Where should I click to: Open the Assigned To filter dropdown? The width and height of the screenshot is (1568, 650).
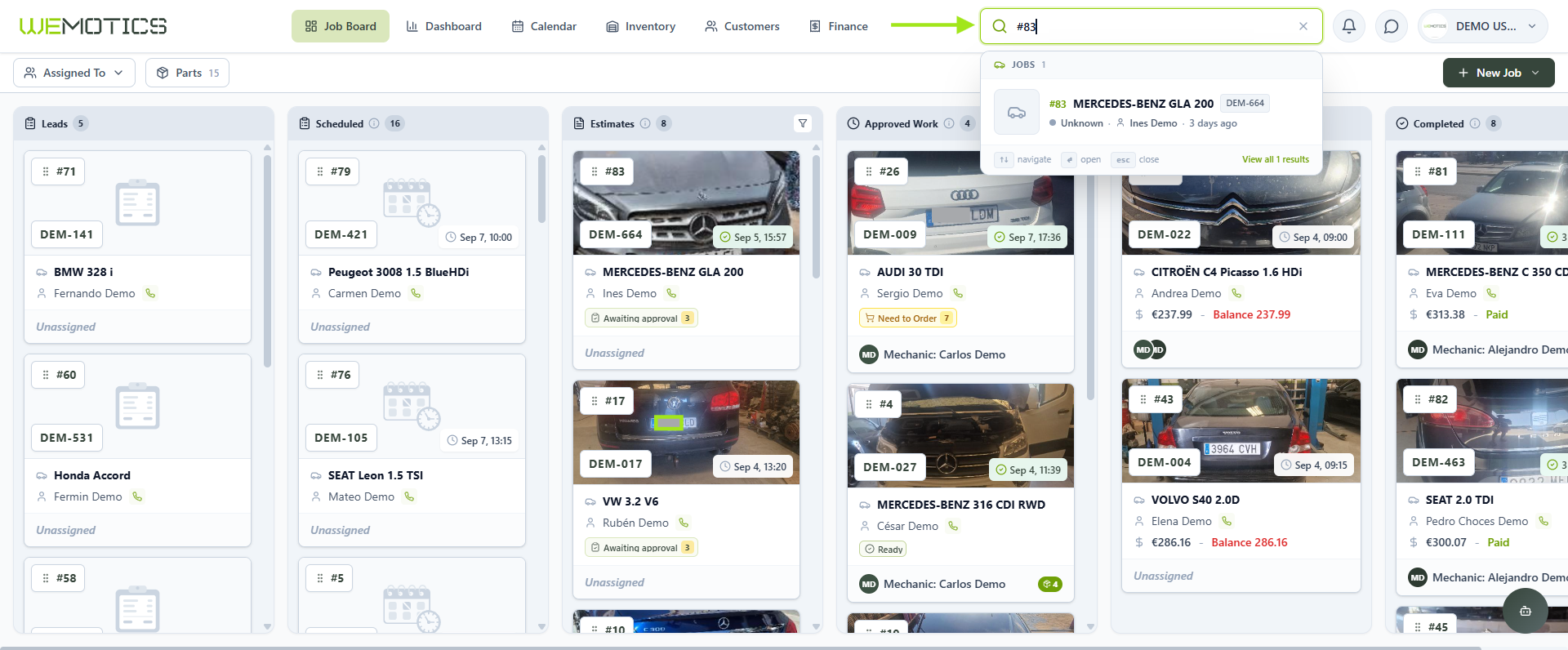[74, 73]
